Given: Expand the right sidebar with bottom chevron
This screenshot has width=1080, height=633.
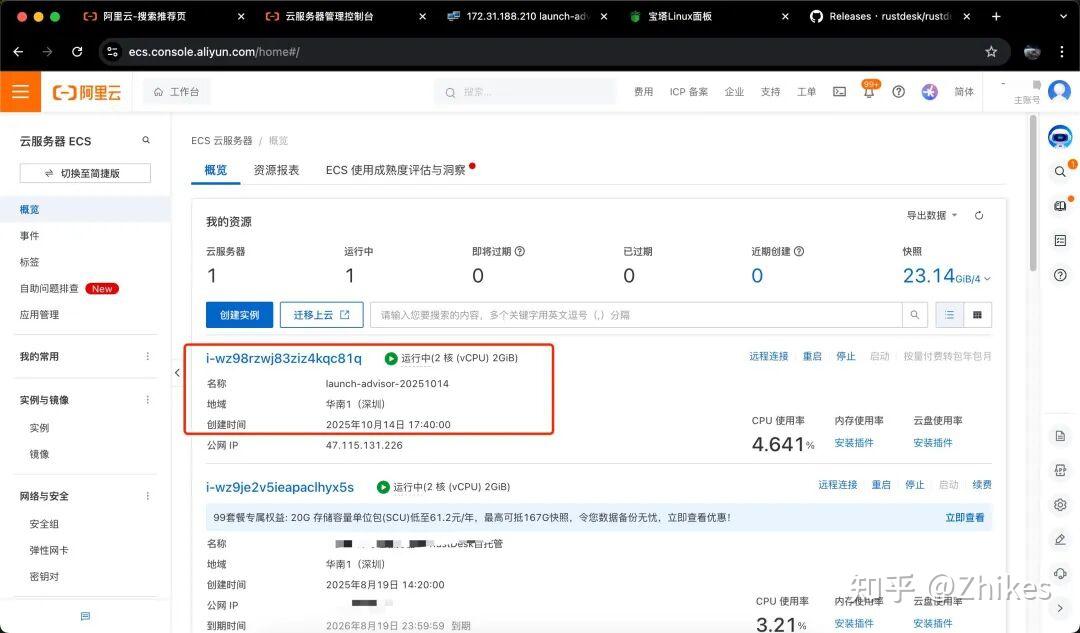Looking at the screenshot, I should click(1060, 608).
